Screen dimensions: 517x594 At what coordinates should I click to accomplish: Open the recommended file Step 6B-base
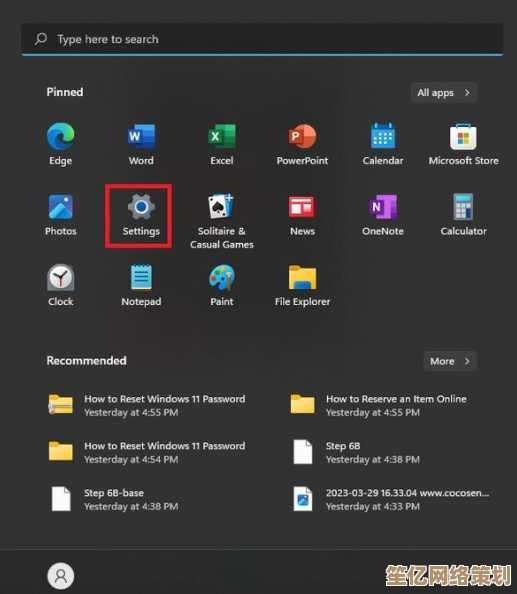115,499
